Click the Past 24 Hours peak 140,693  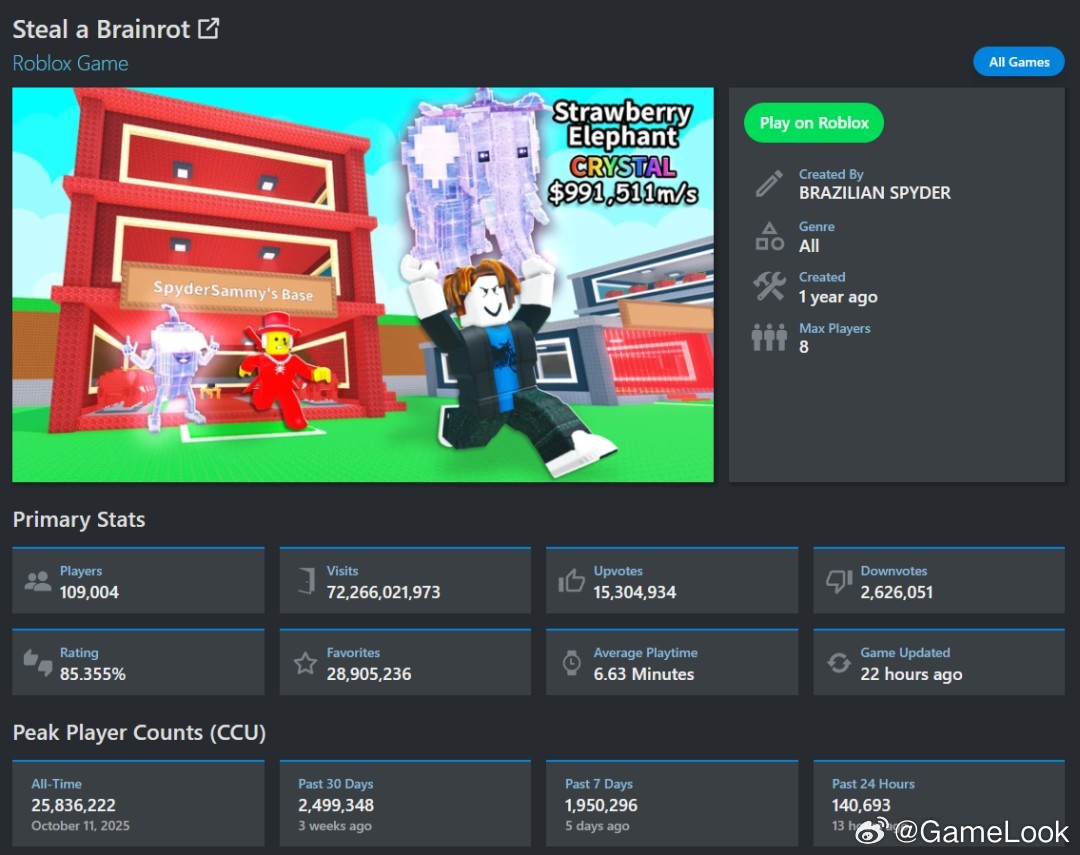[x=860, y=805]
